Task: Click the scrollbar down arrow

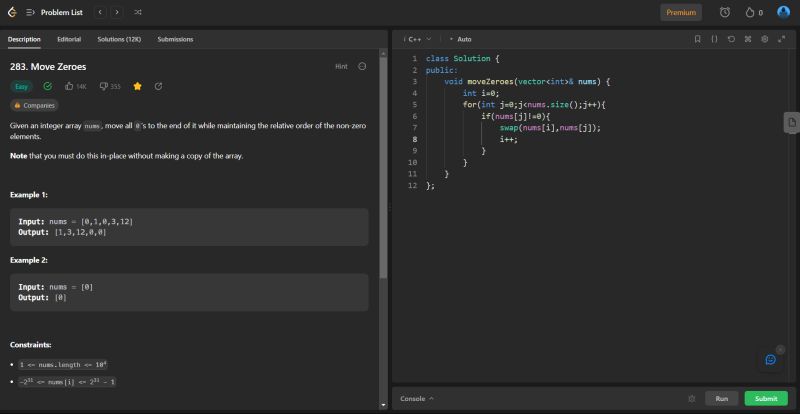Action: 383,406
